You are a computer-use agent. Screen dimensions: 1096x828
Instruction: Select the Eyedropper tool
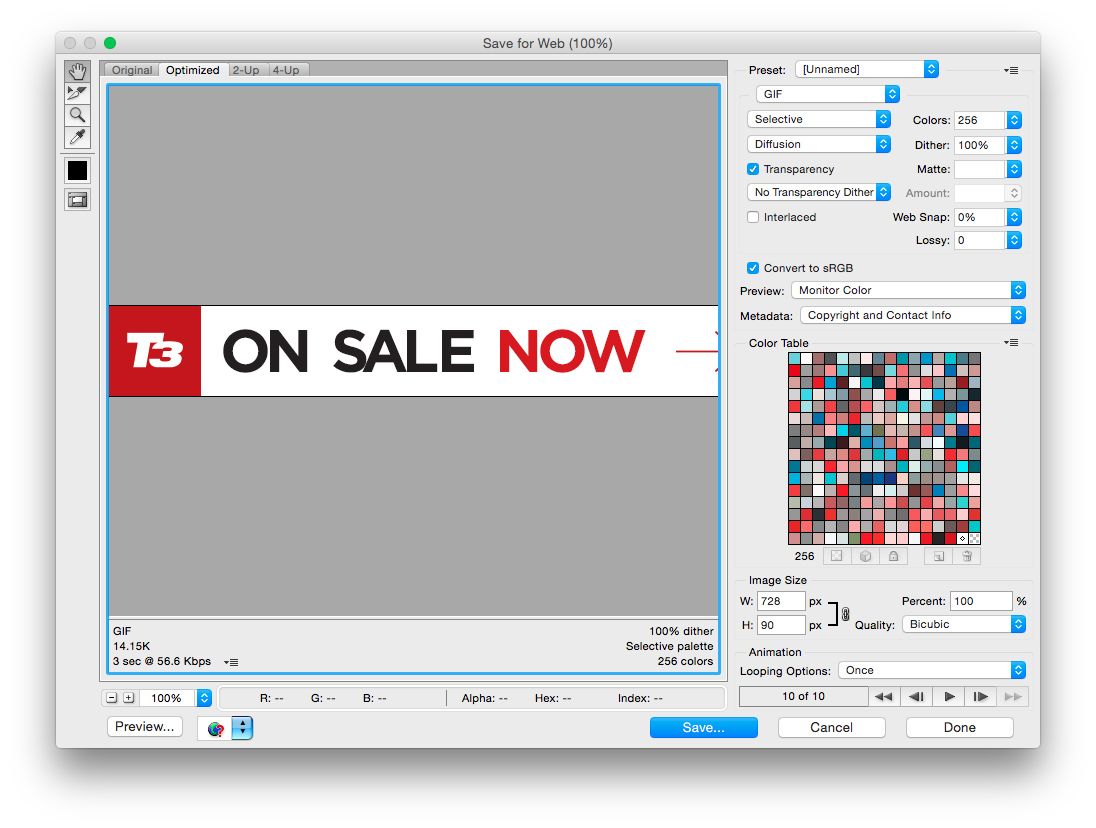point(77,137)
